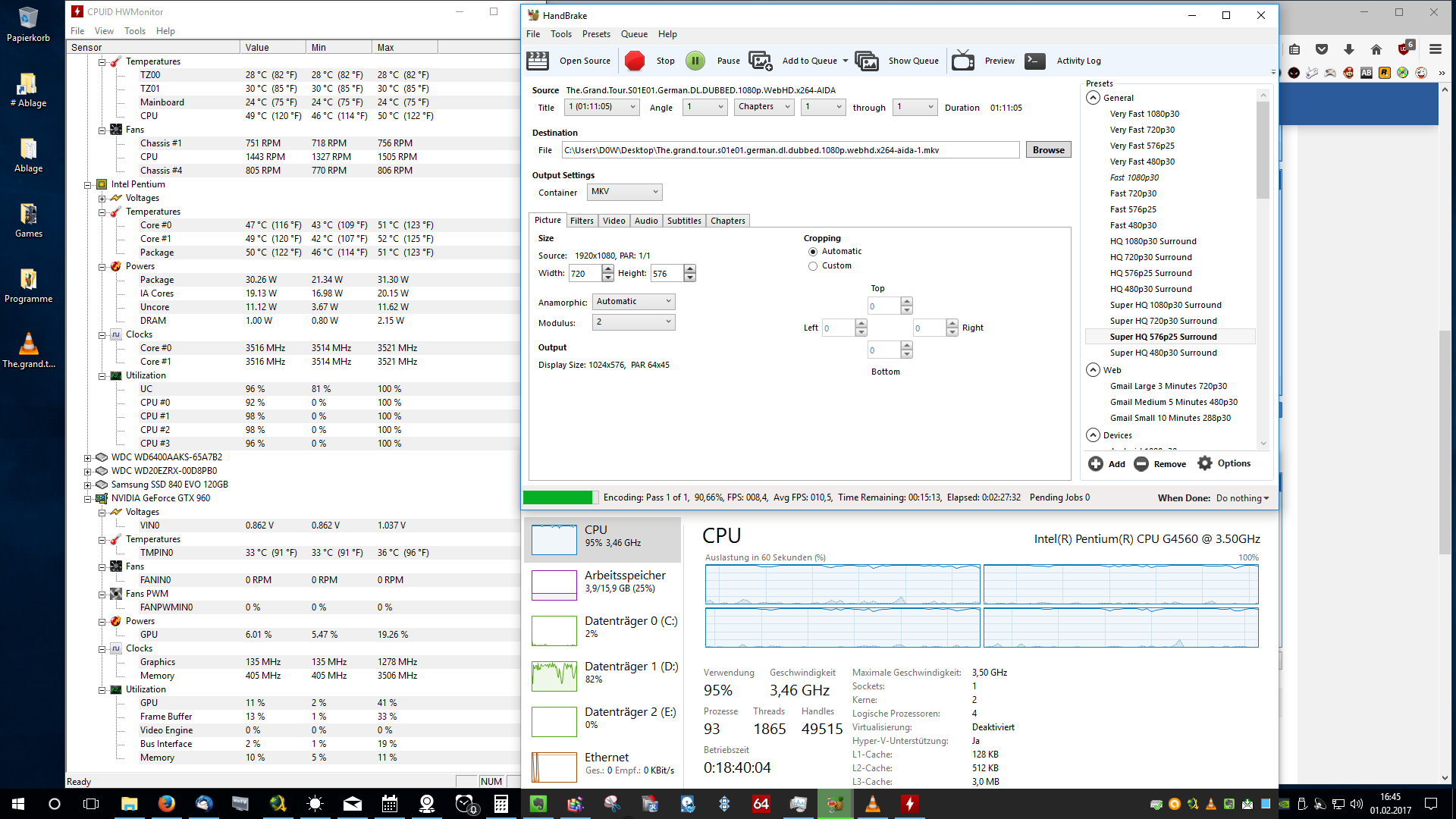Click the Open Source clapperboard icon

tap(538, 61)
